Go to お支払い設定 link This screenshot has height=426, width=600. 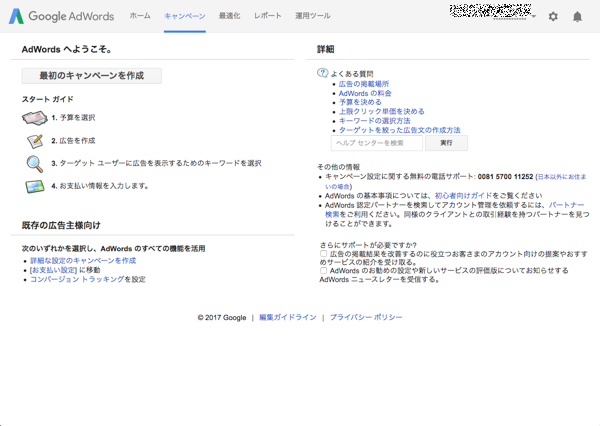click(54, 270)
